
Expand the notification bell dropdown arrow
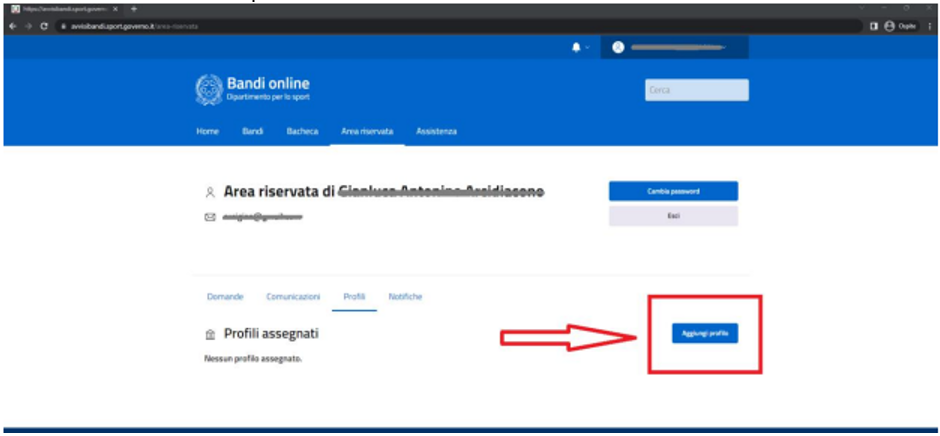(x=587, y=48)
